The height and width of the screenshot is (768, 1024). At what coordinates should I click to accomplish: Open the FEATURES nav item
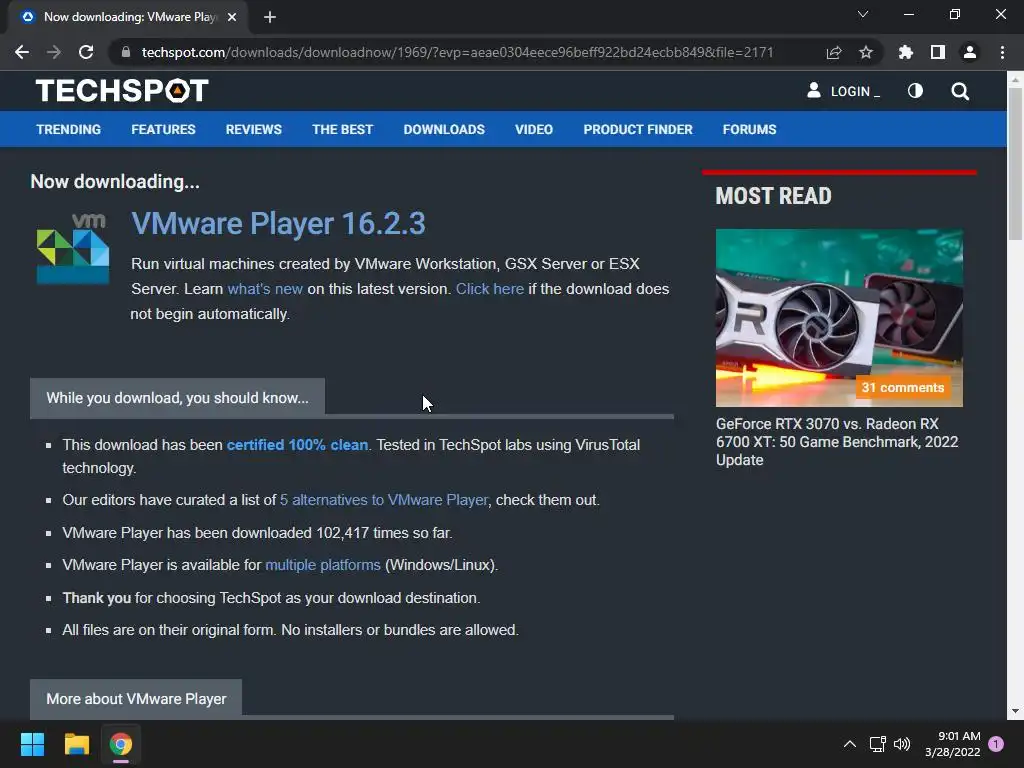click(163, 129)
